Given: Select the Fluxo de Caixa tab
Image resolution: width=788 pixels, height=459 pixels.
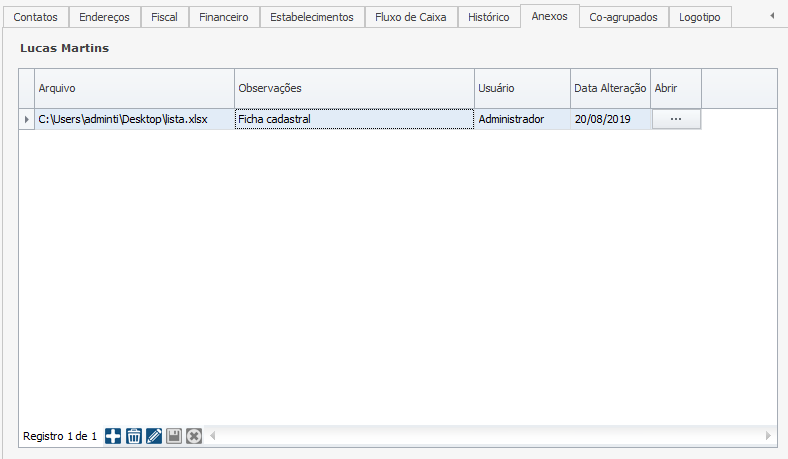Looking at the screenshot, I should pyautogui.click(x=411, y=17).
